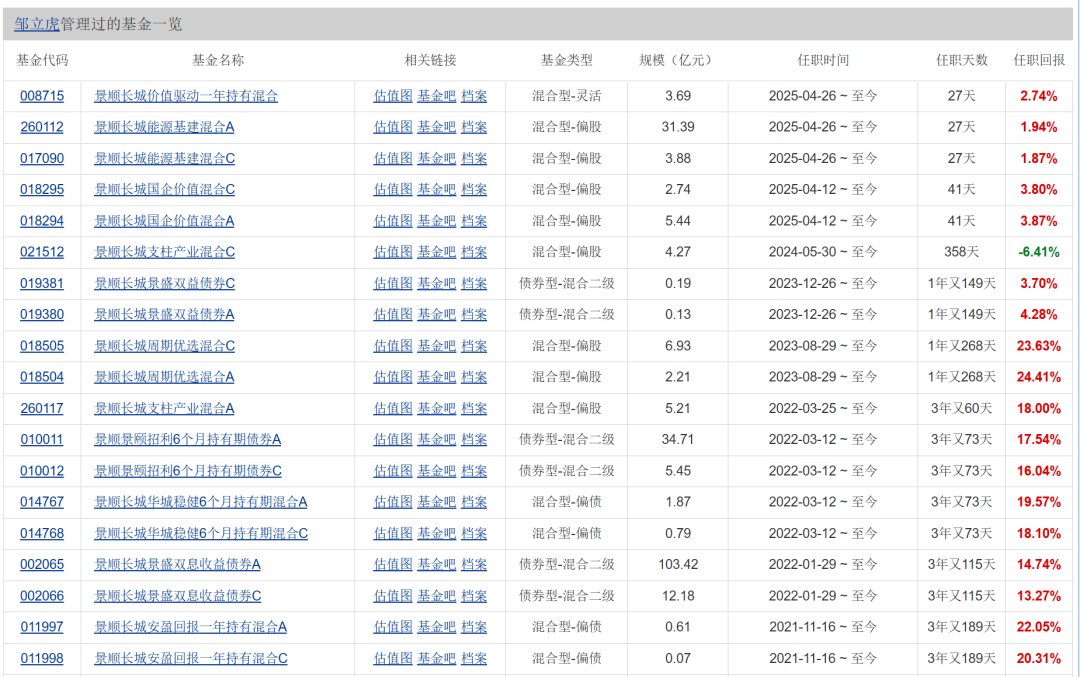Select the -6.41% return value
This screenshot has height=677, width=1080.
point(1039,252)
